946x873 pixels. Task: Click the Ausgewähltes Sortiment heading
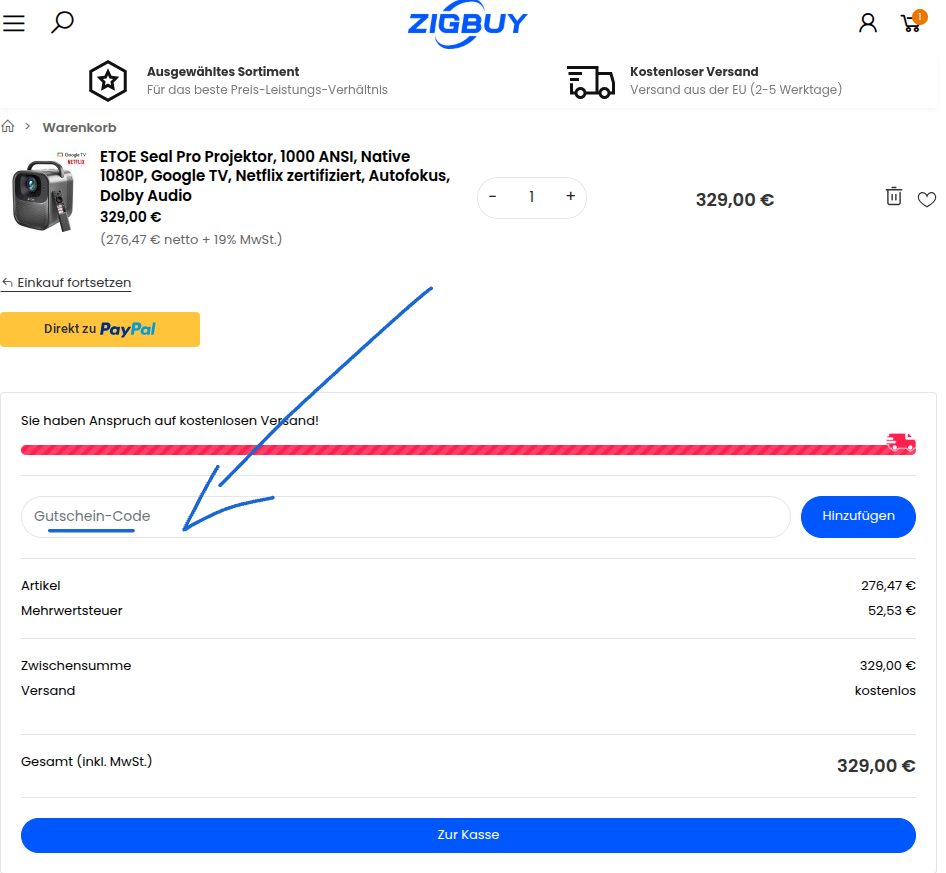click(223, 71)
